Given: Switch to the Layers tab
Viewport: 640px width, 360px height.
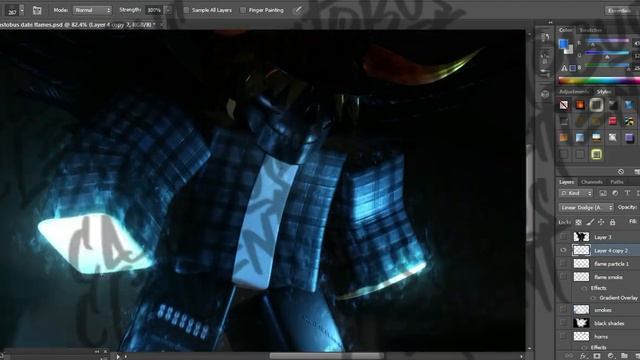Looking at the screenshot, I should click(567, 182).
